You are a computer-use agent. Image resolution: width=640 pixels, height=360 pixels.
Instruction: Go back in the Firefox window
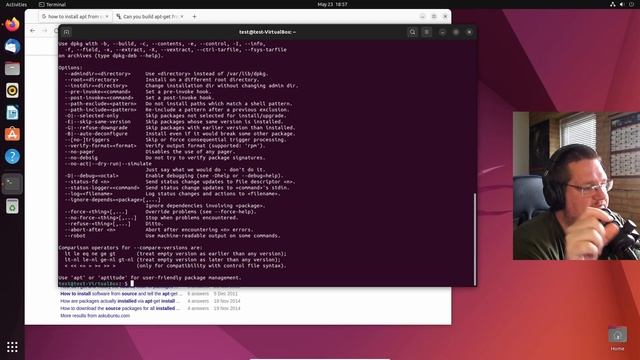pos(33,31)
